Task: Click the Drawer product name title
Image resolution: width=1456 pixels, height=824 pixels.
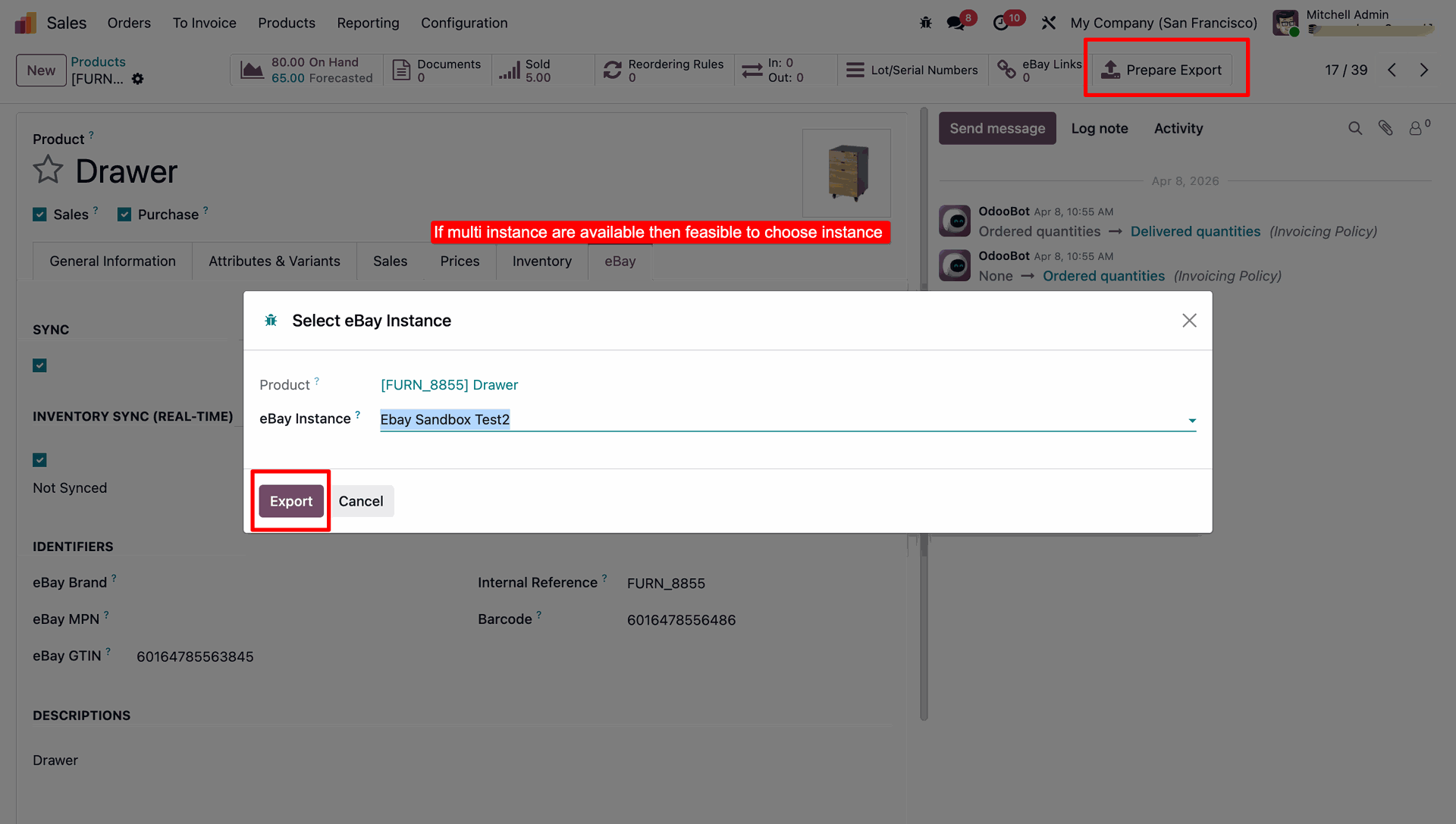Action: 127,171
